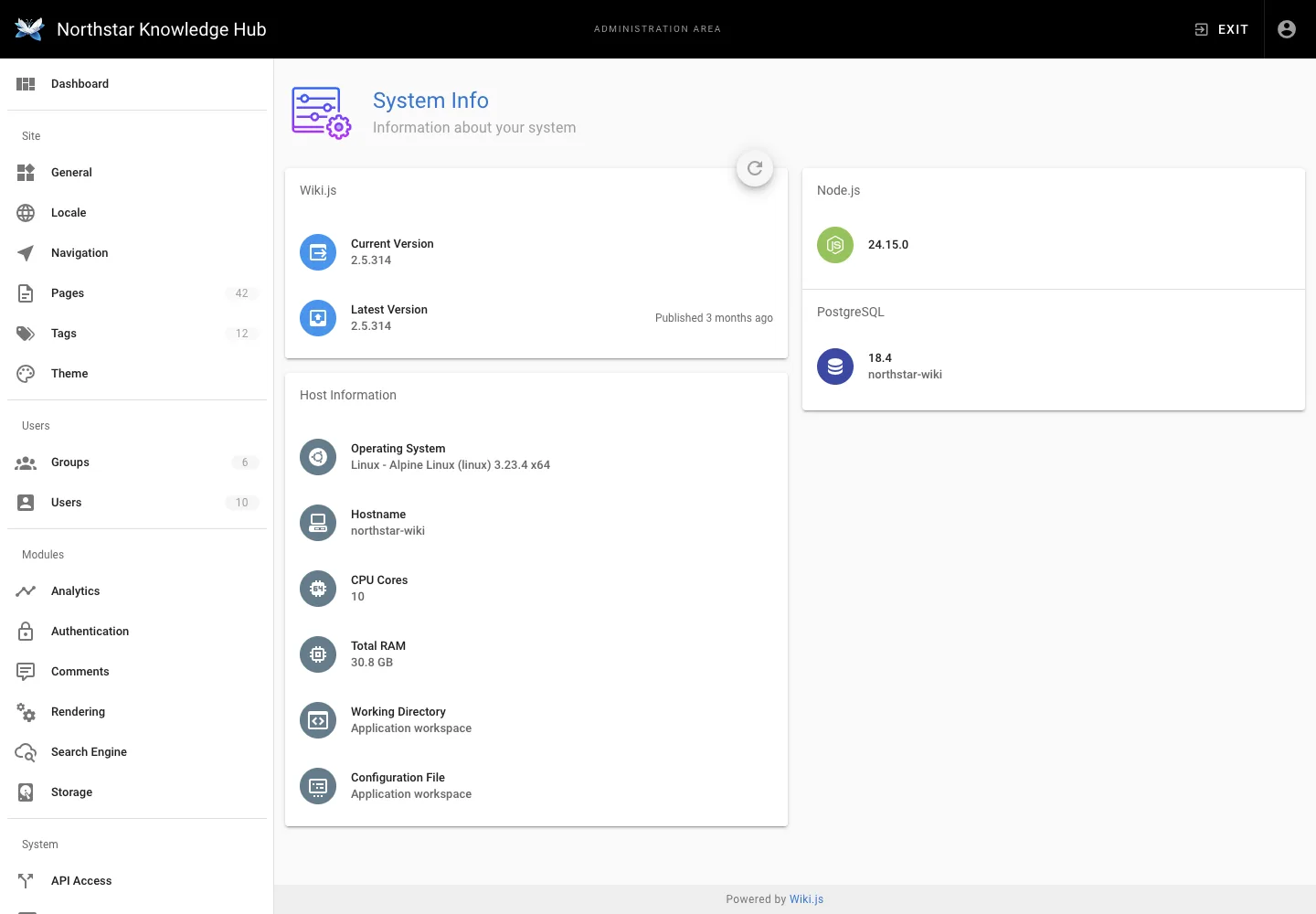Open Search Engine module
The width and height of the screenshot is (1316, 914).
click(x=137, y=752)
